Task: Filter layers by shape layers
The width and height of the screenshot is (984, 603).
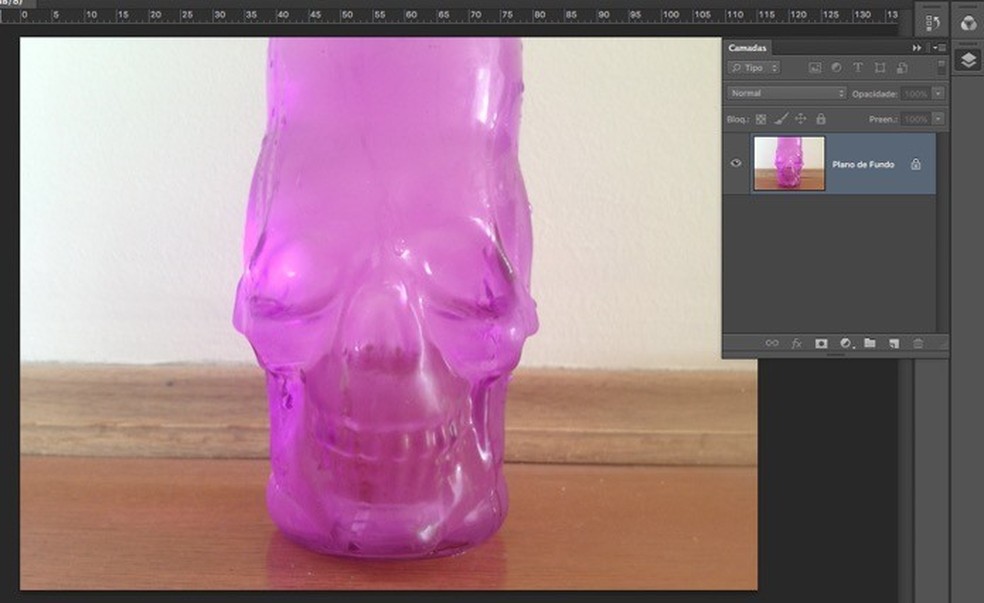Action: click(x=880, y=68)
